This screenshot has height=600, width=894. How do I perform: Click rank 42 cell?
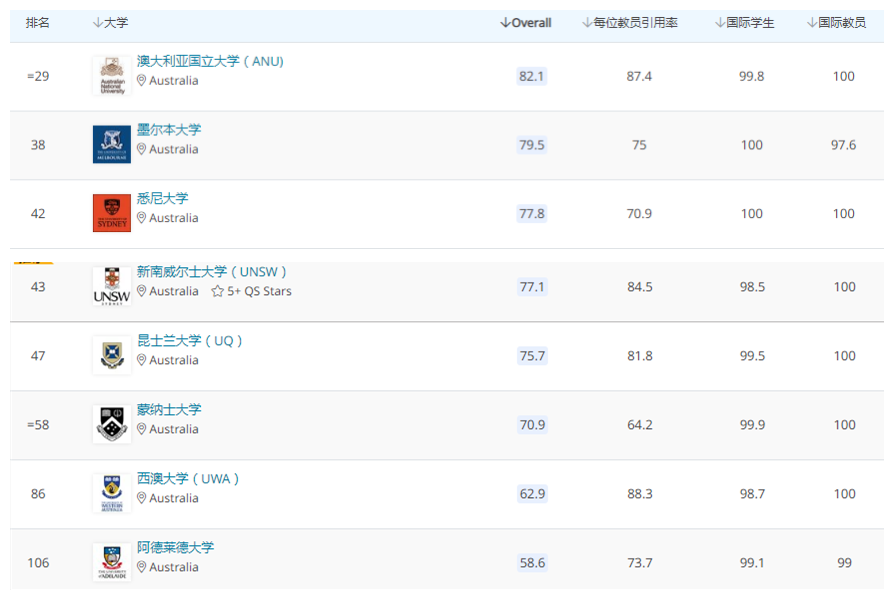click(38, 213)
